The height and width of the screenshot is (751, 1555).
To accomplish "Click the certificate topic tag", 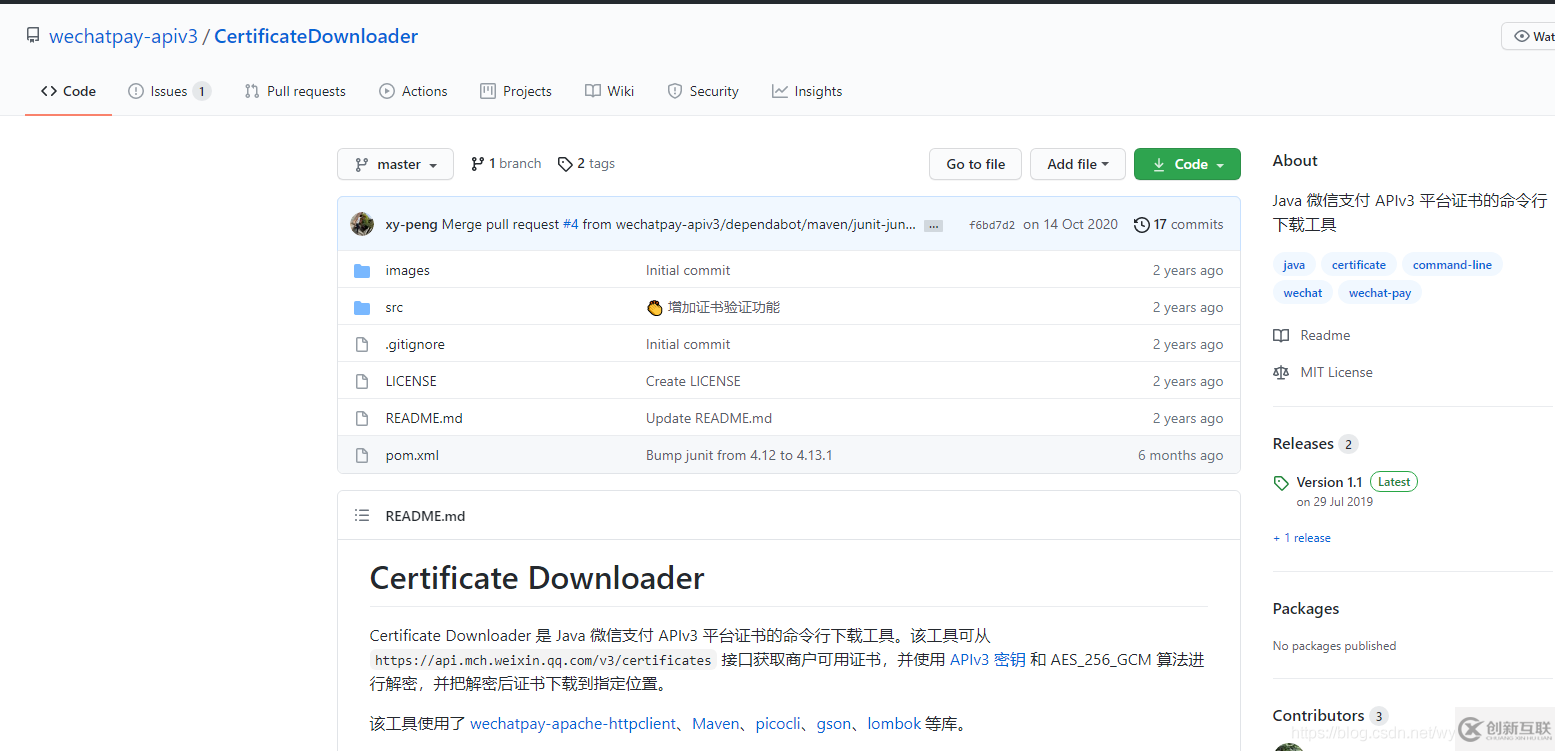I will (1359, 265).
